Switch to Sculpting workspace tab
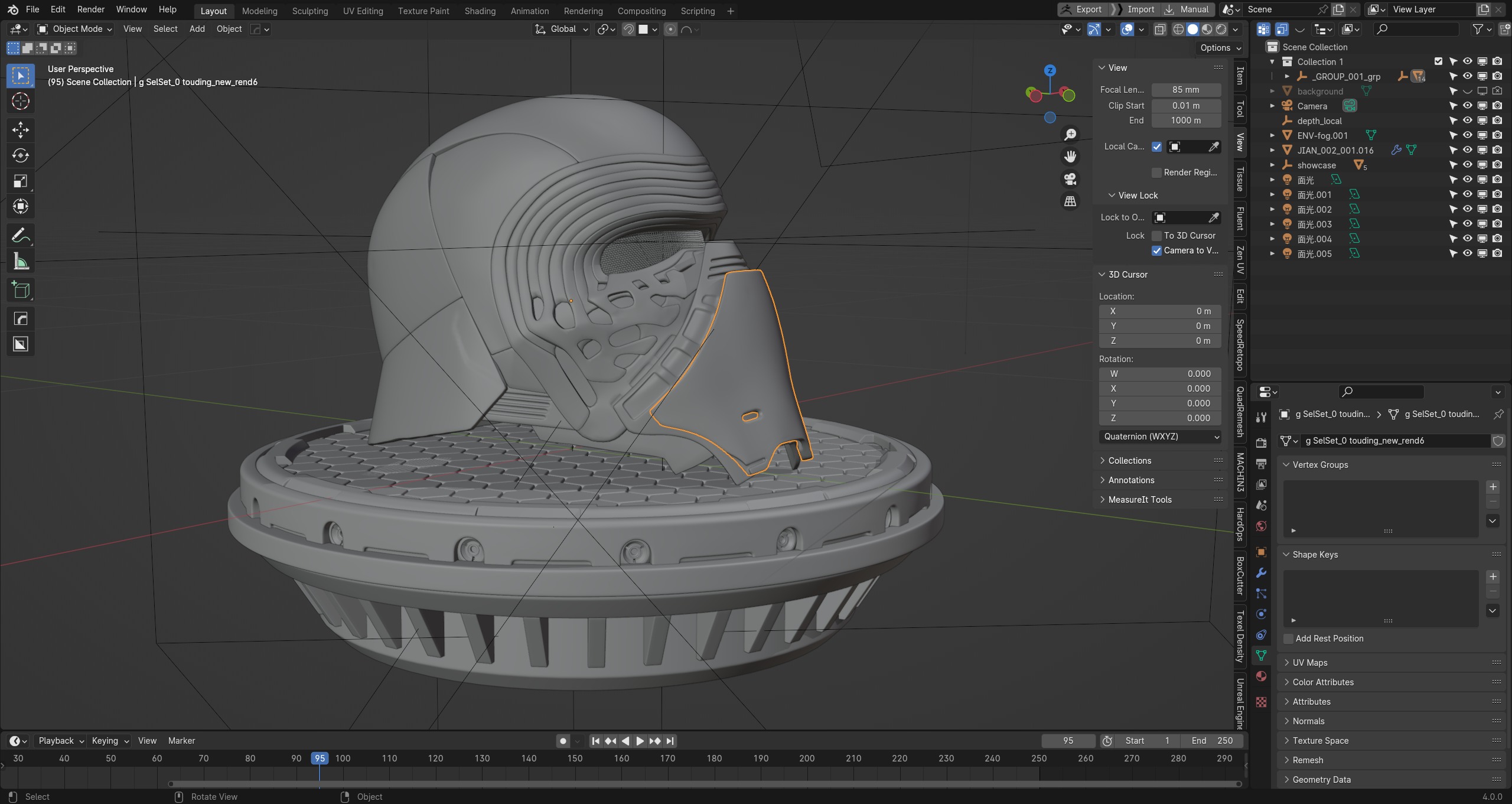Viewport: 1512px width, 804px height. tap(310, 11)
